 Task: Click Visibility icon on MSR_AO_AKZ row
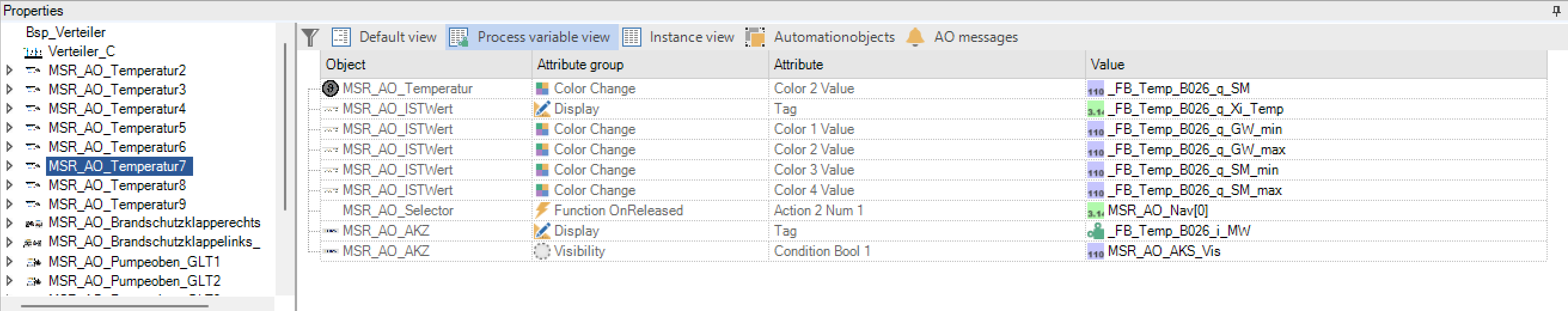tap(542, 251)
